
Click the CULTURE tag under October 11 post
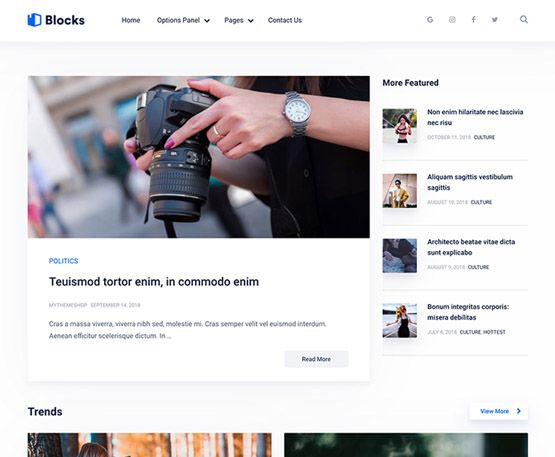[484, 137]
